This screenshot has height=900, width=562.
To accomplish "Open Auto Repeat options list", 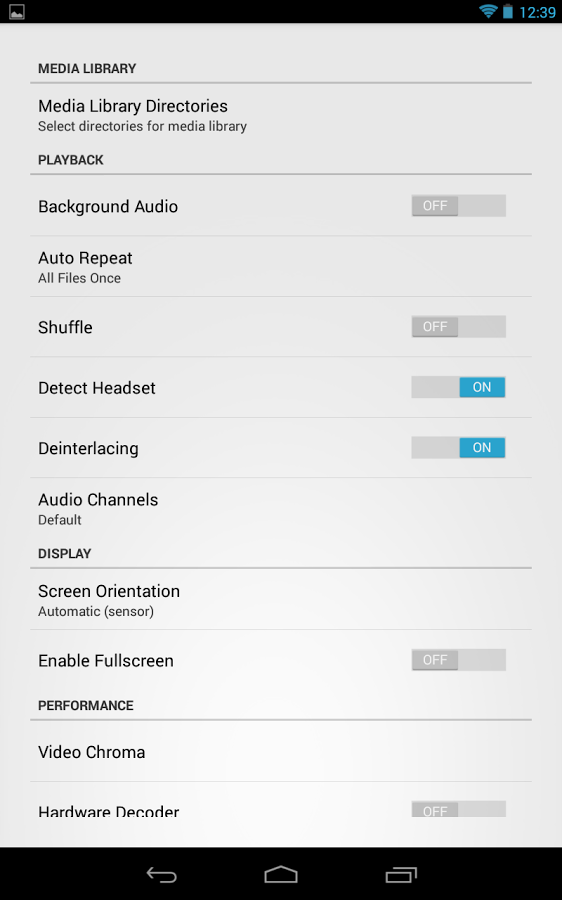I will tap(281, 266).
